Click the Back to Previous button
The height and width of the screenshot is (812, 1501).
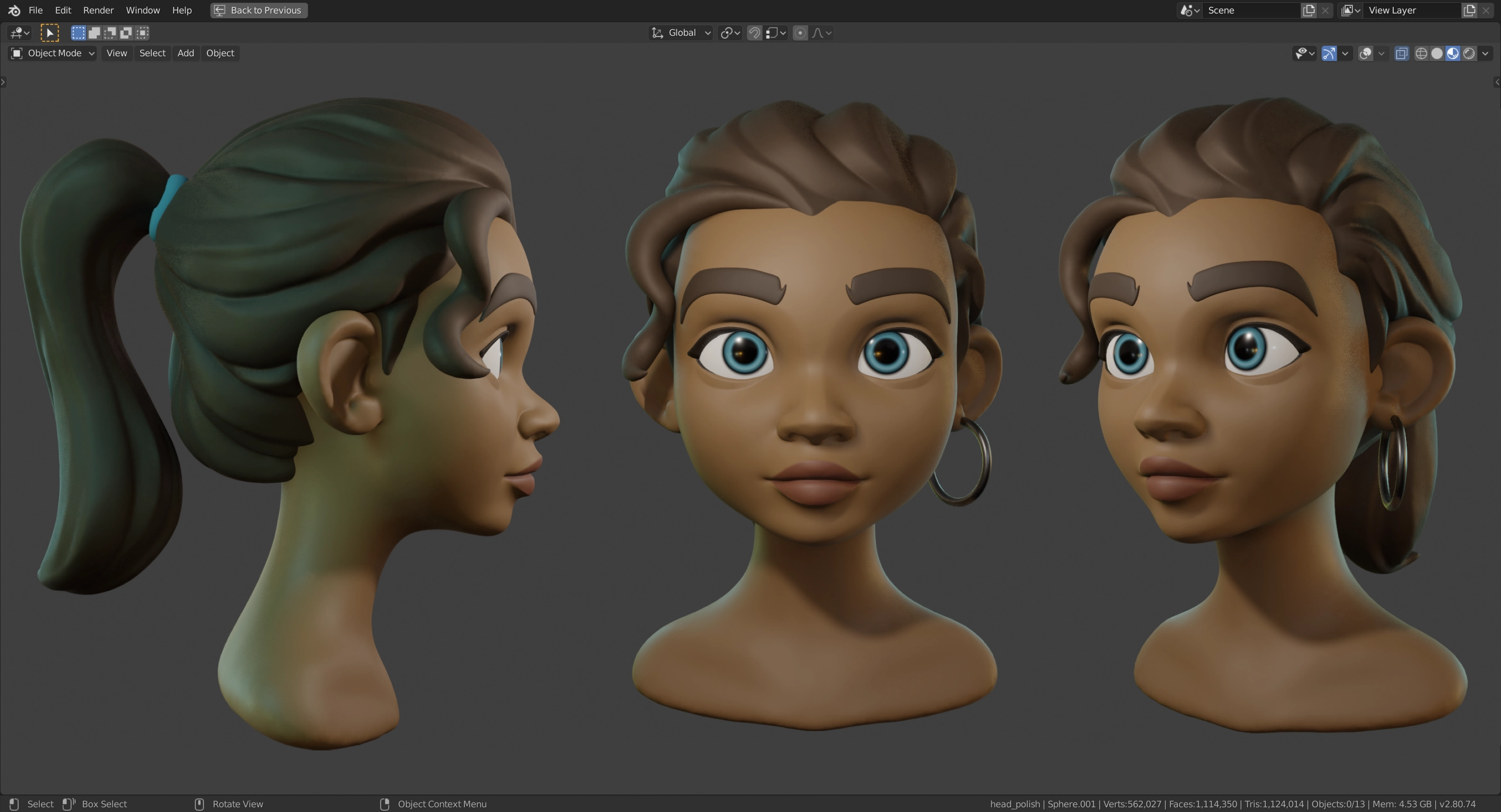tap(259, 11)
